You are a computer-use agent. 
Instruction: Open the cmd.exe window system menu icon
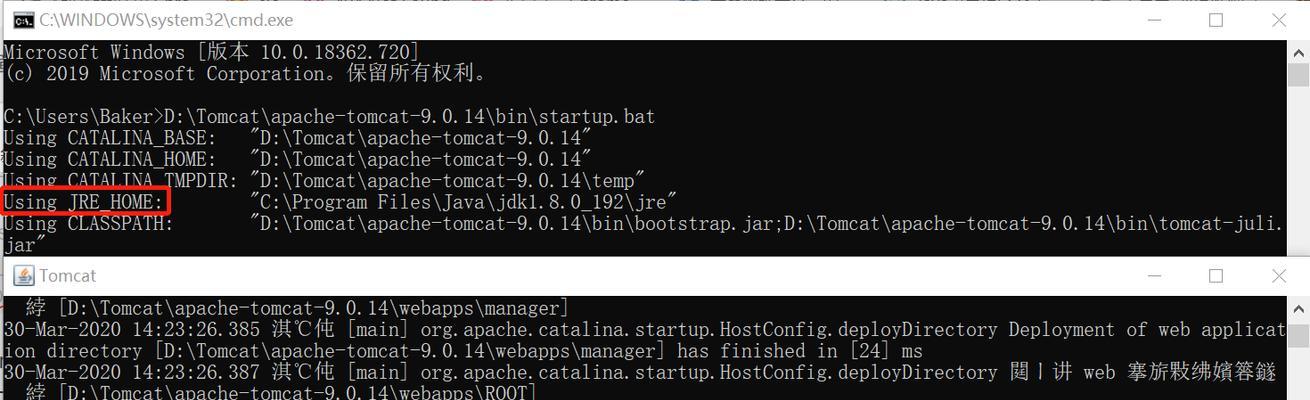click(x=23, y=20)
